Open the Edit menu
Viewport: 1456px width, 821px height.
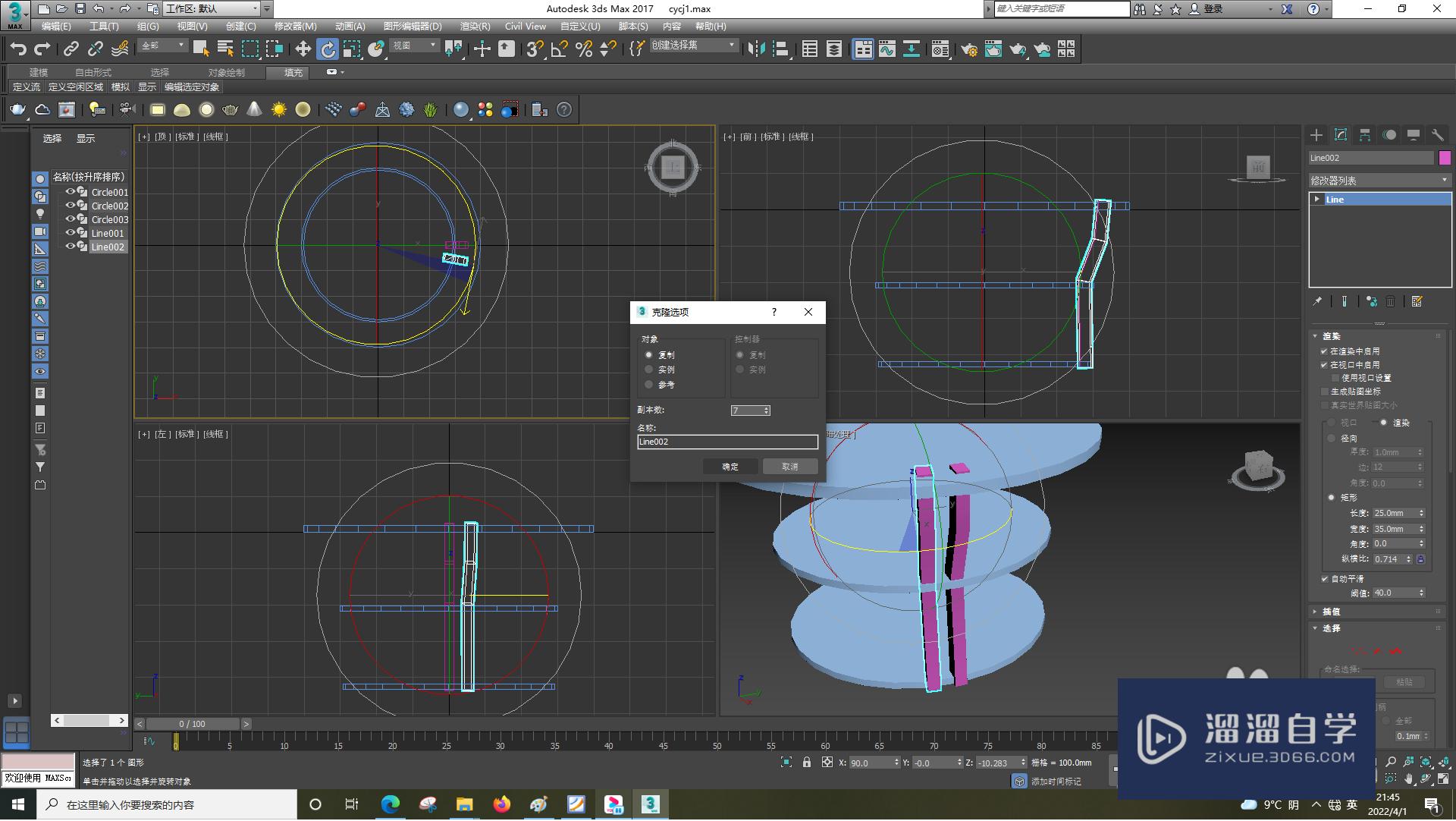tap(56, 27)
